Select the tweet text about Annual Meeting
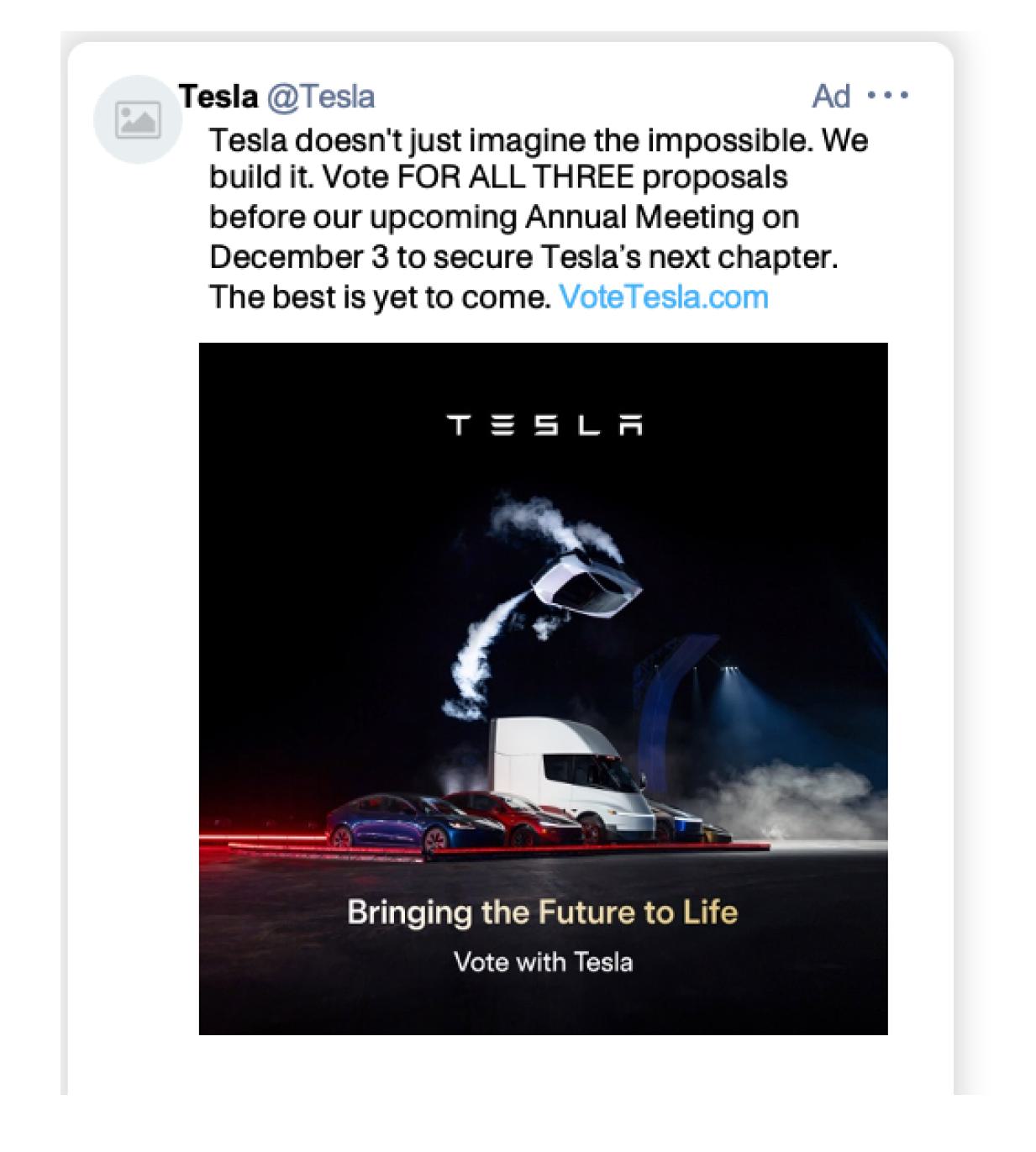Viewport: 1036px width, 1152px height. click(x=539, y=218)
